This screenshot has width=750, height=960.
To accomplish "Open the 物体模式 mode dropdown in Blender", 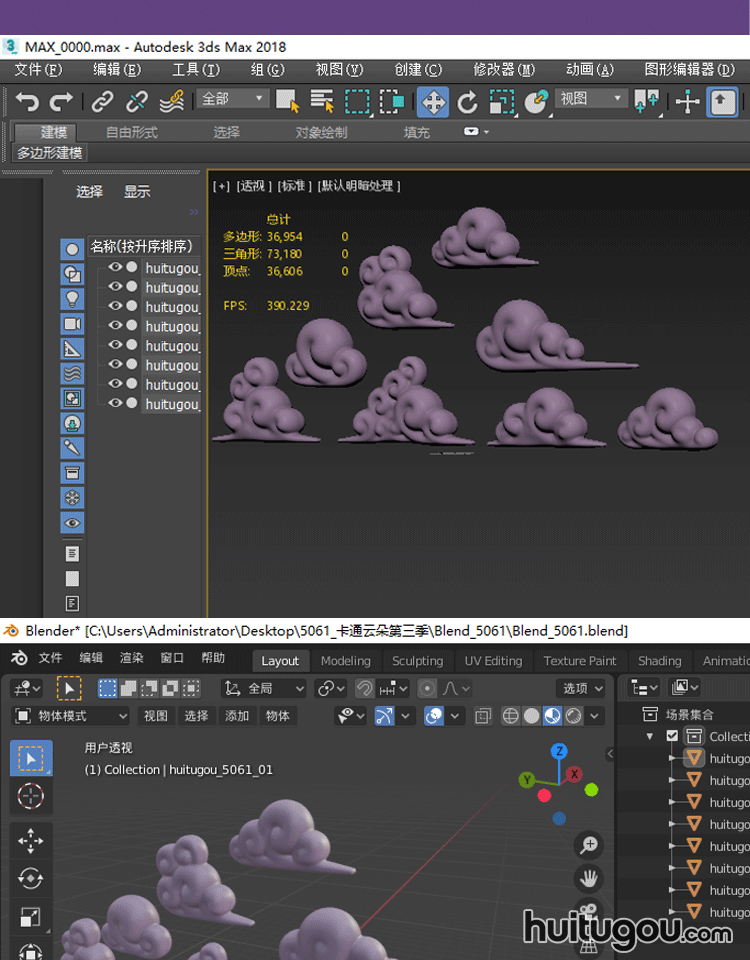I will click(71, 716).
